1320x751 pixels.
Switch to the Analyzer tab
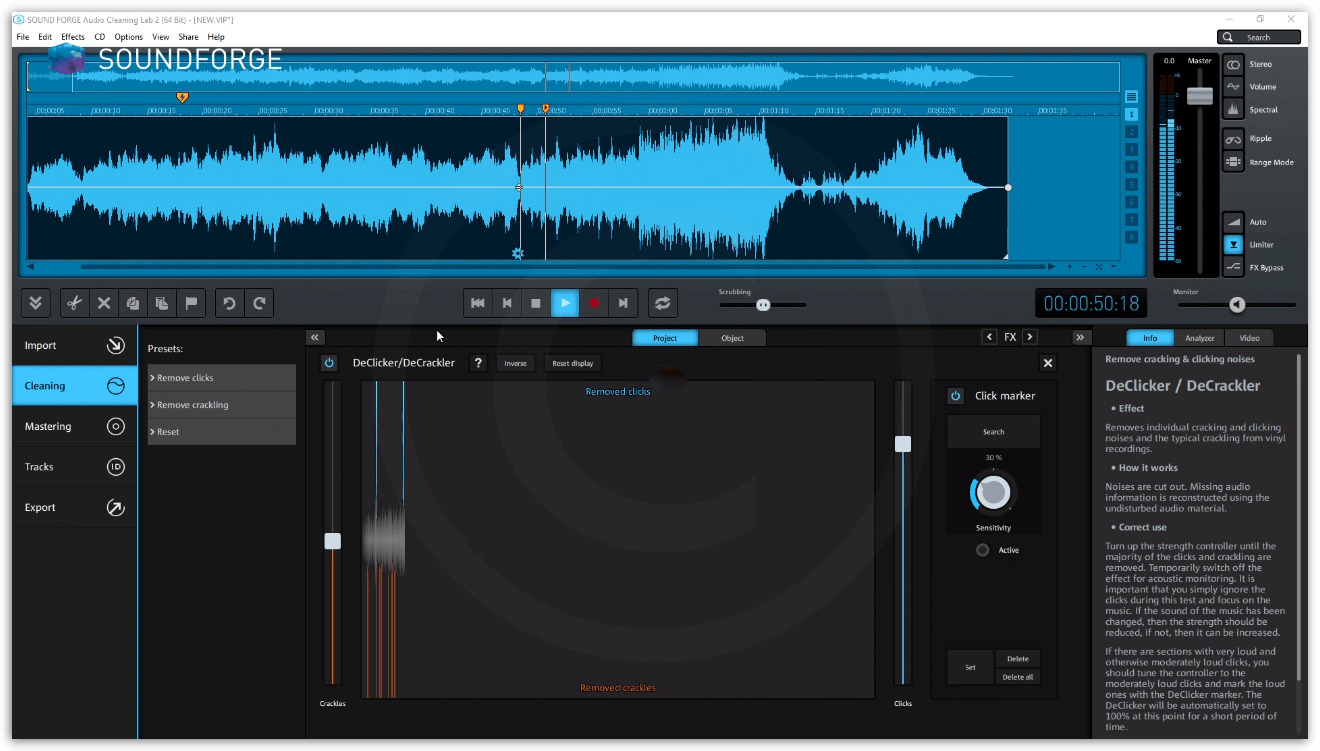pos(1199,337)
